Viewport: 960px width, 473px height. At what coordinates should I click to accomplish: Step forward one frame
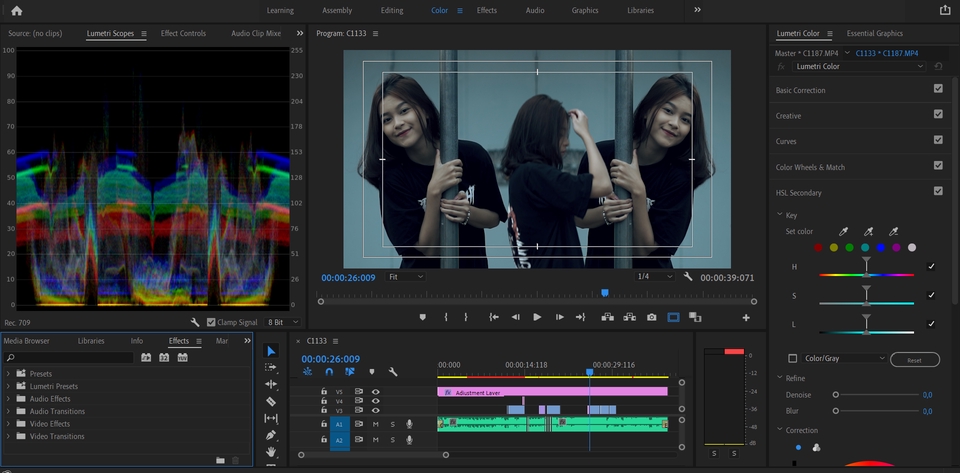click(x=560, y=317)
